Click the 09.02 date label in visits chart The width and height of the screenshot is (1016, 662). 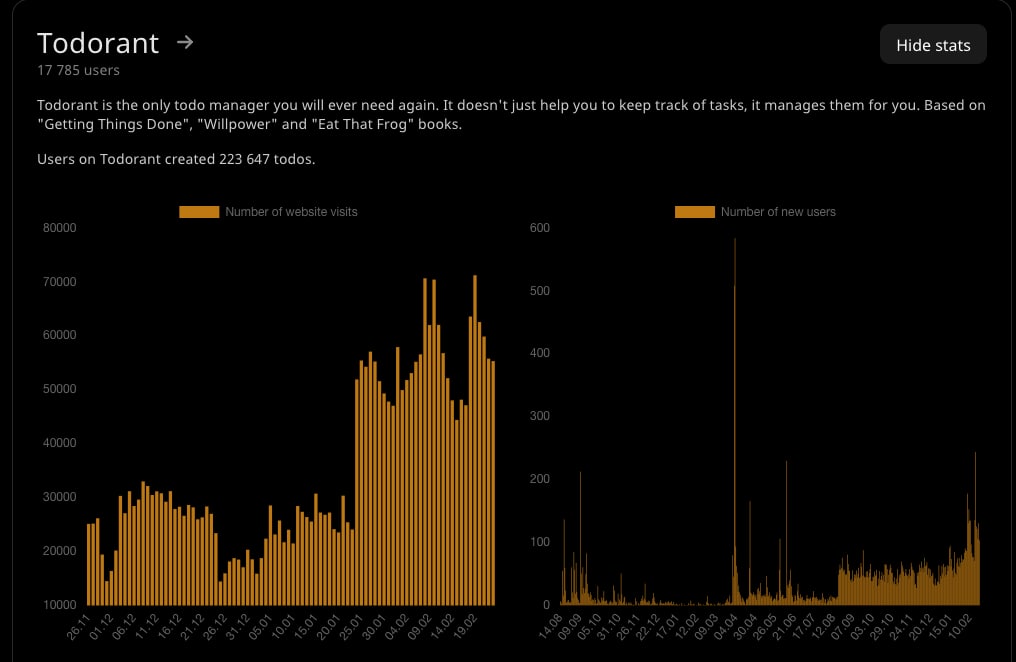point(418,627)
